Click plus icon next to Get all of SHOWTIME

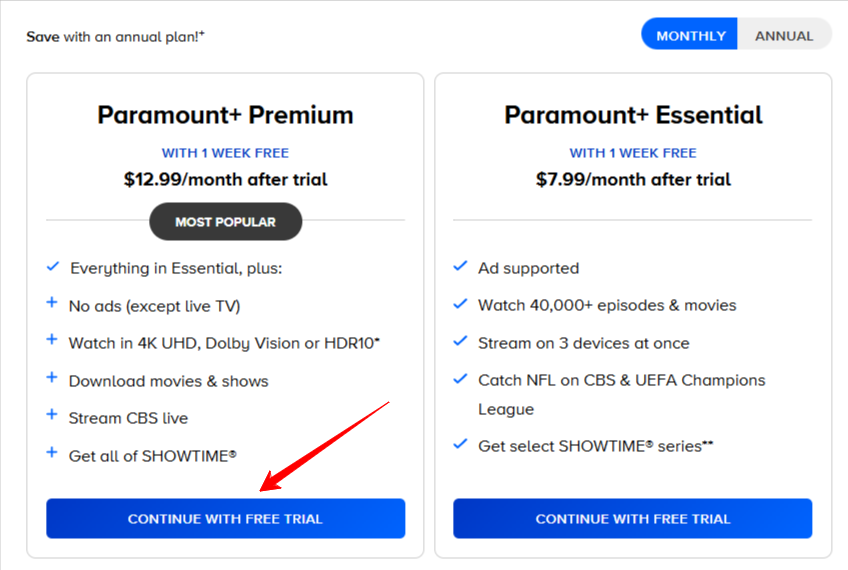point(52,452)
